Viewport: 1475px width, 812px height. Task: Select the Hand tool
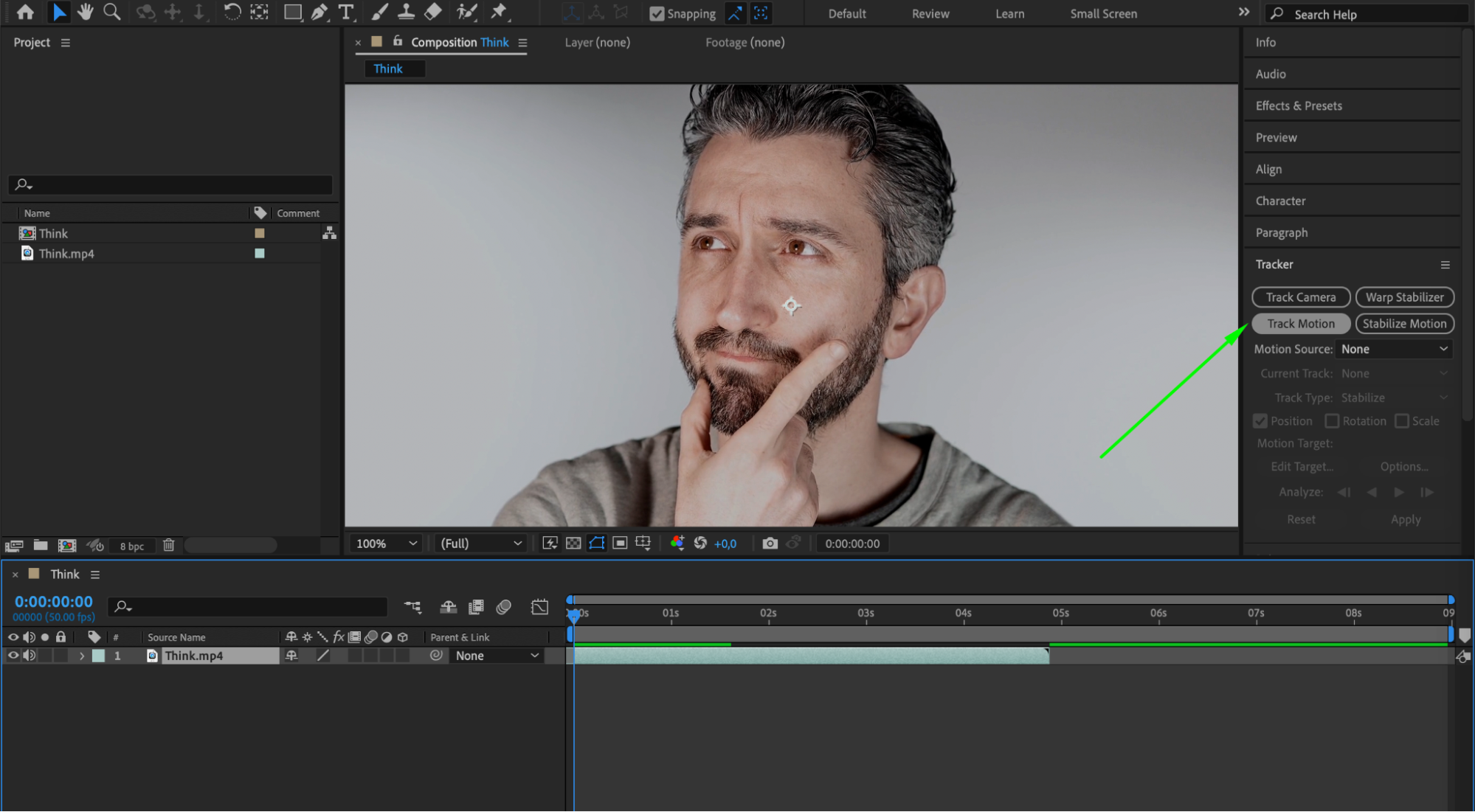pyautogui.click(x=86, y=12)
